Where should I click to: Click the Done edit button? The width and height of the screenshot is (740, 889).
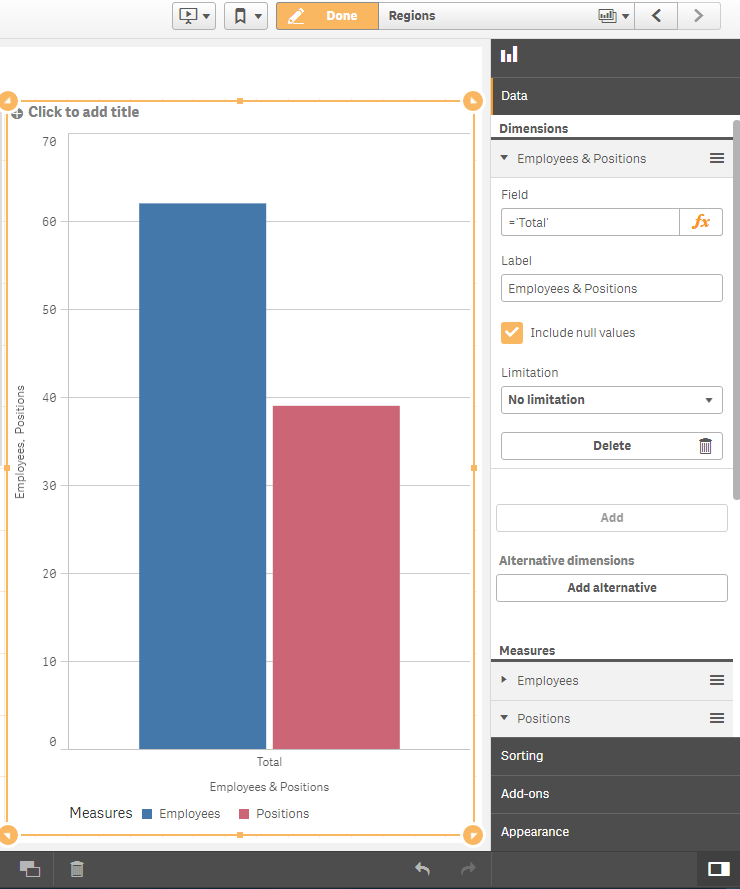coord(327,16)
